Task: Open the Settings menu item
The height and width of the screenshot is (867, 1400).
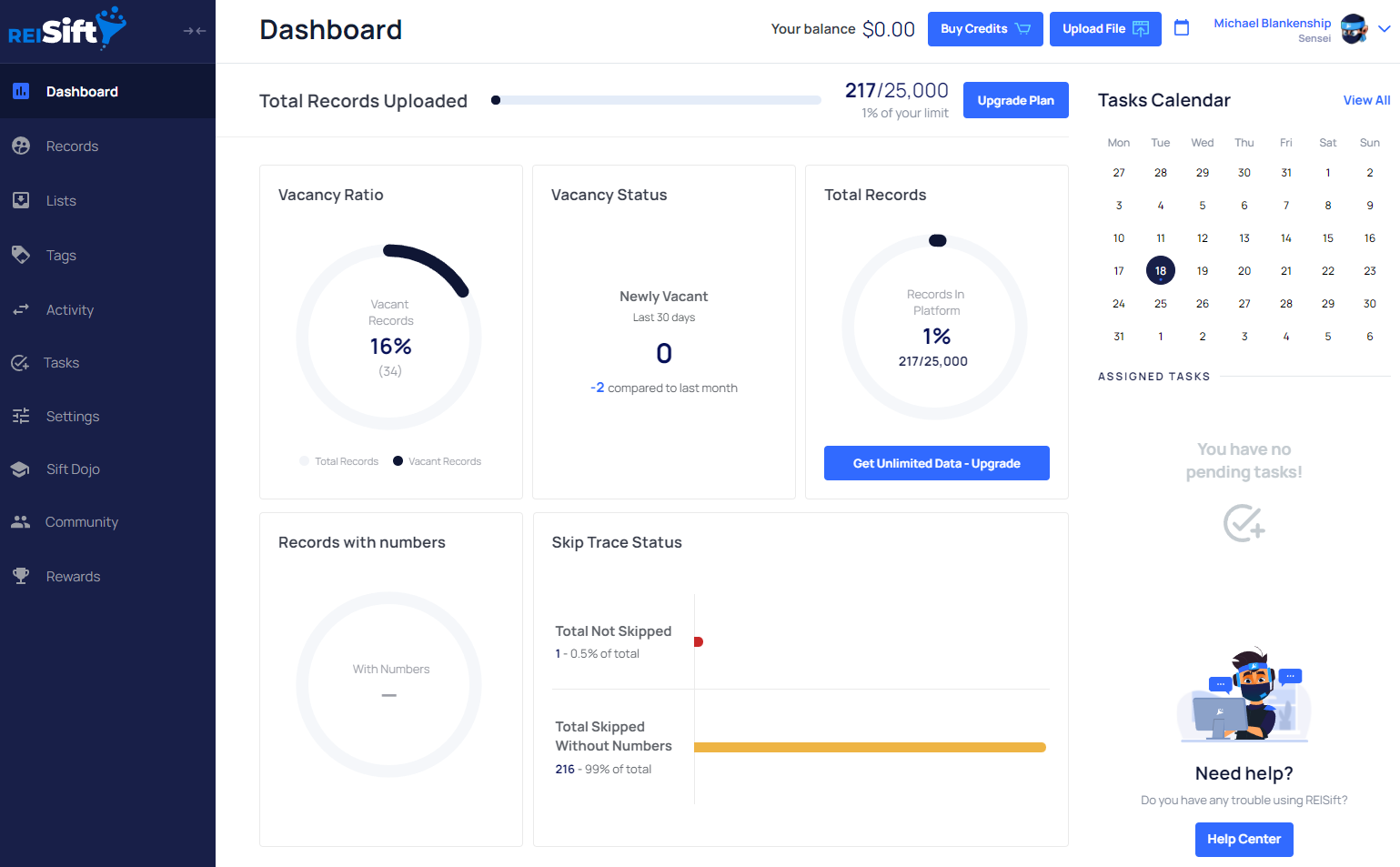Action: click(x=73, y=417)
